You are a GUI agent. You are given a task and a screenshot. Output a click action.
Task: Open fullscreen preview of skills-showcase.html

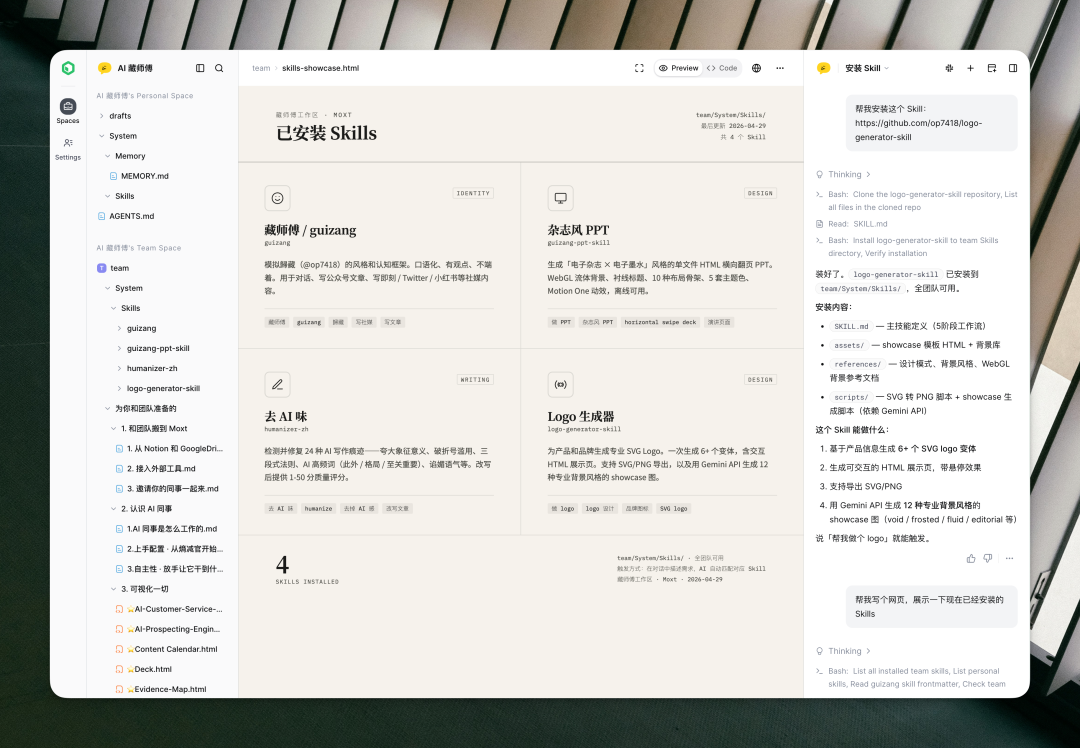click(638, 68)
